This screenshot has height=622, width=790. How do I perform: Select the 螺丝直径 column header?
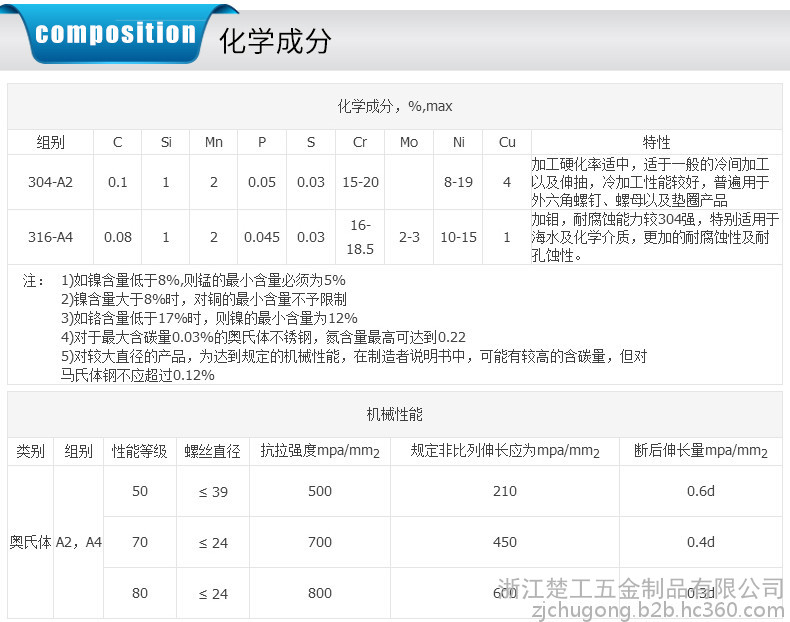click(x=212, y=452)
